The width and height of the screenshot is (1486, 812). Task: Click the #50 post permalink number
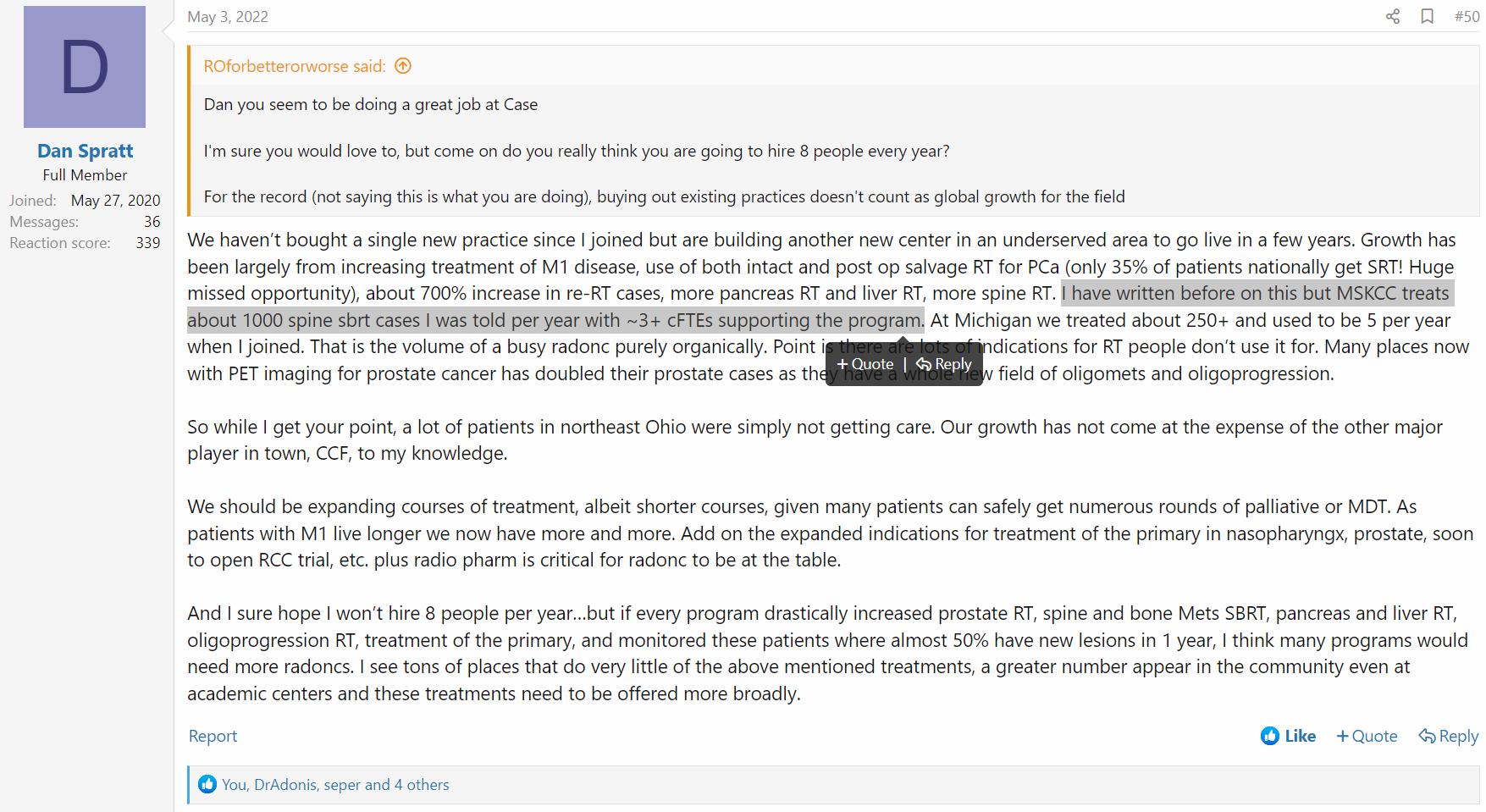click(1467, 17)
